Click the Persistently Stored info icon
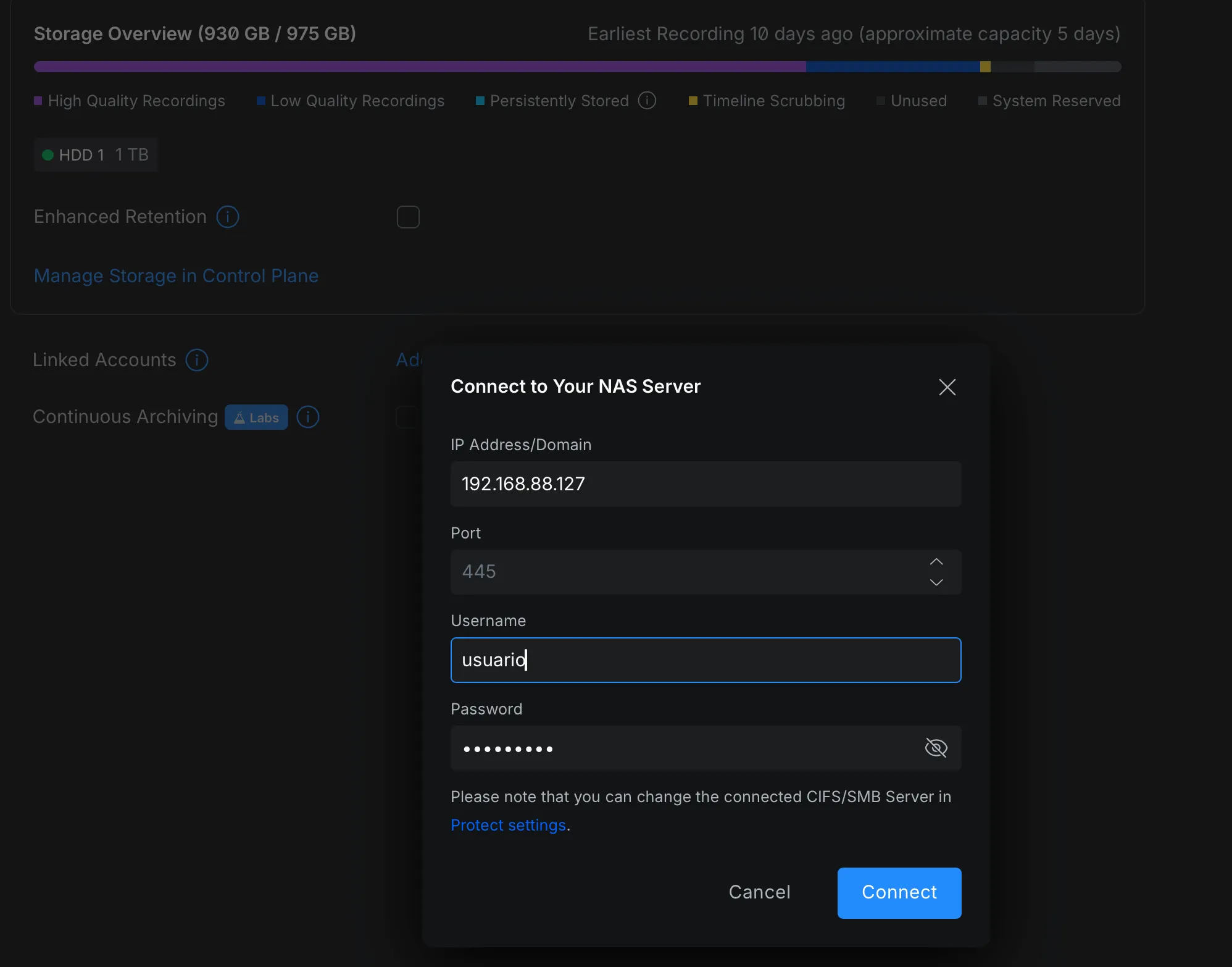The image size is (1232, 967). 647,100
